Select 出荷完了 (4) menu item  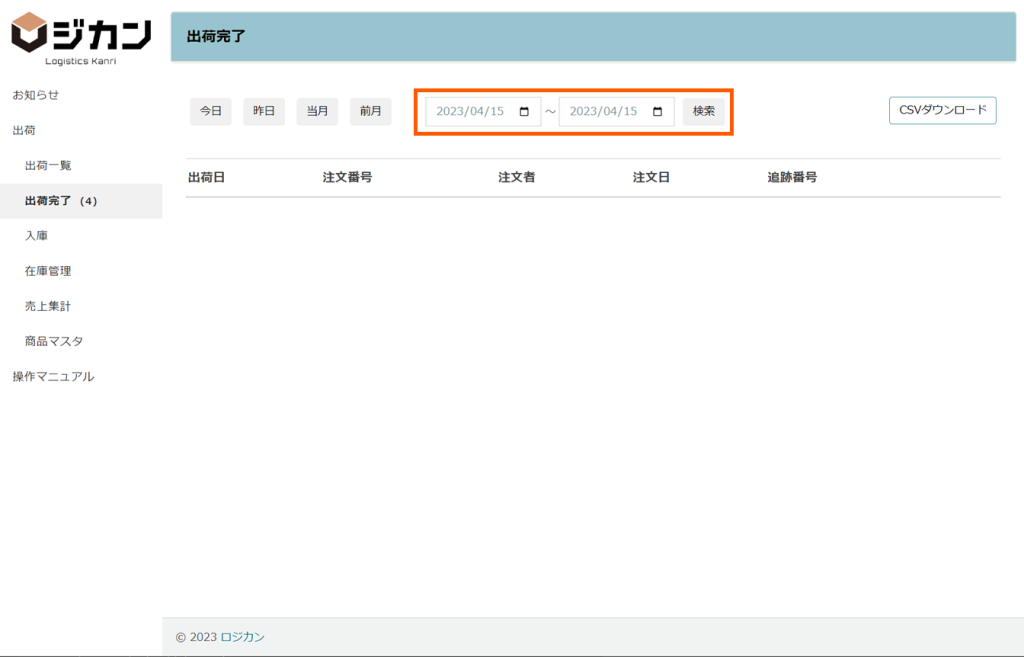61,201
